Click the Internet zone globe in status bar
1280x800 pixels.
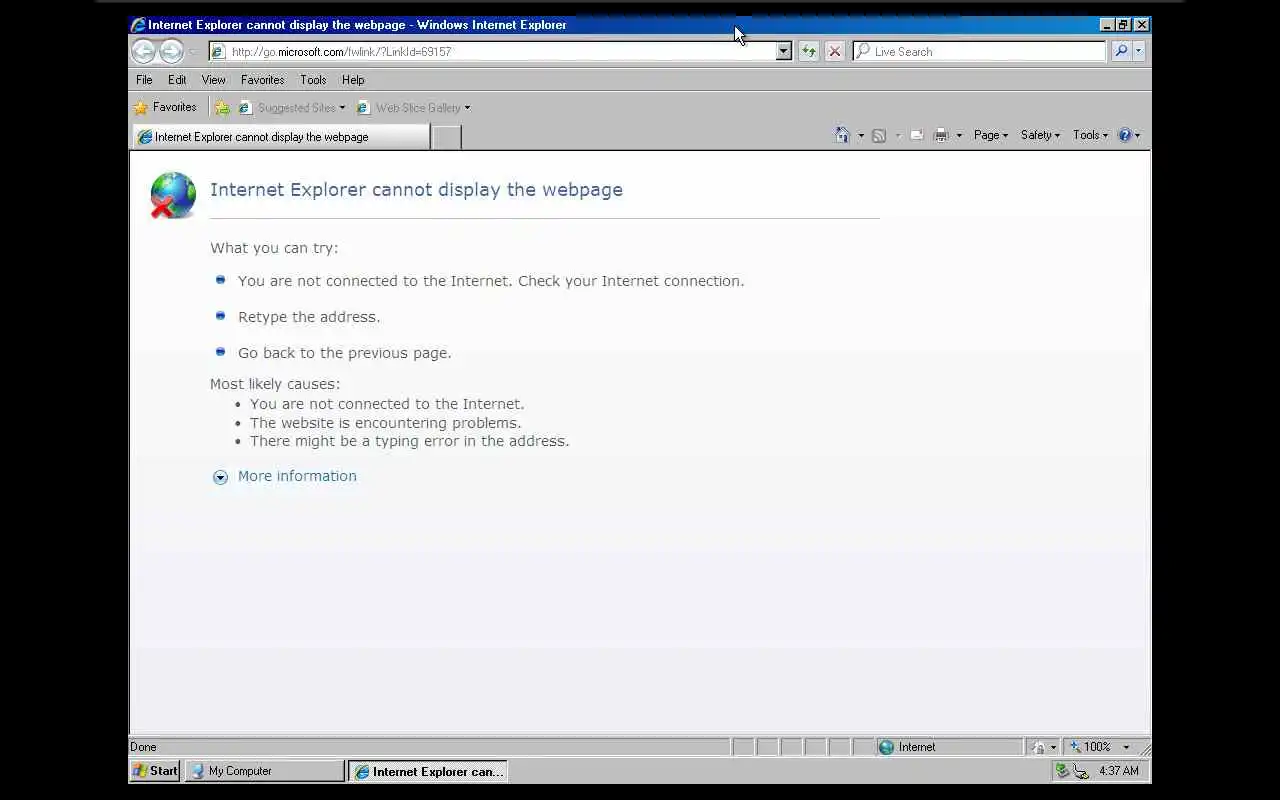886,747
